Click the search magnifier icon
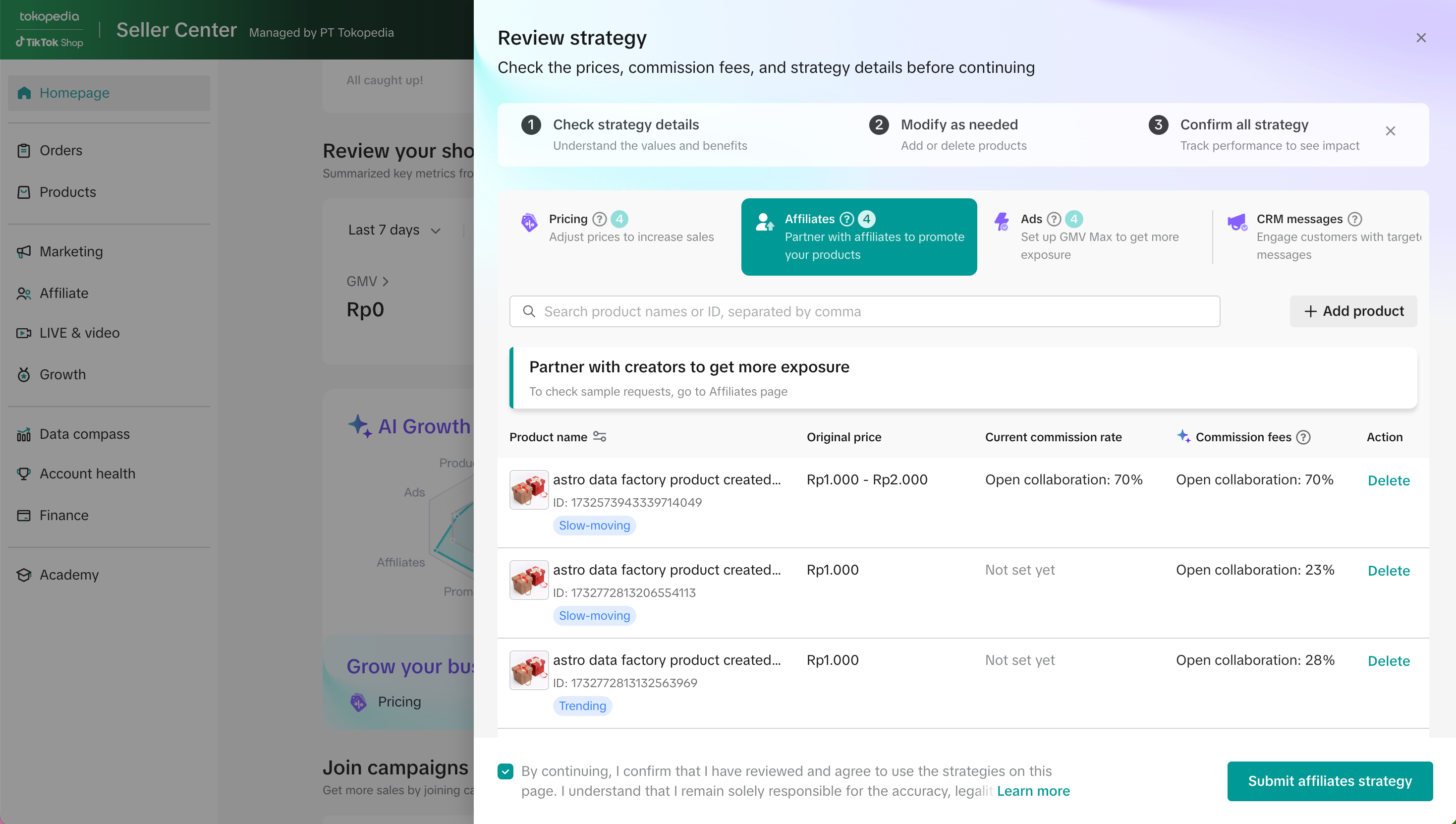The width and height of the screenshot is (1456, 824). click(x=529, y=311)
